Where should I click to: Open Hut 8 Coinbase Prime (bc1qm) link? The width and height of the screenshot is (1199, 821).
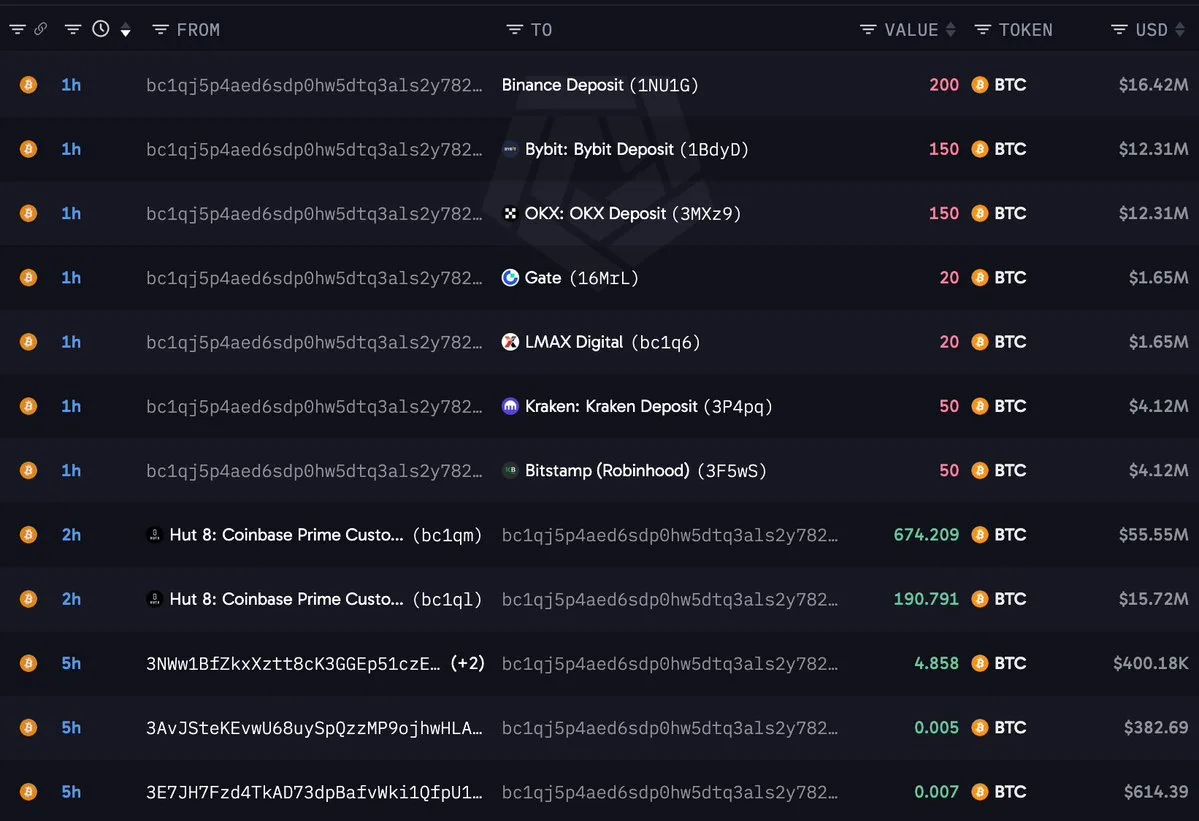tap(325, 534)
